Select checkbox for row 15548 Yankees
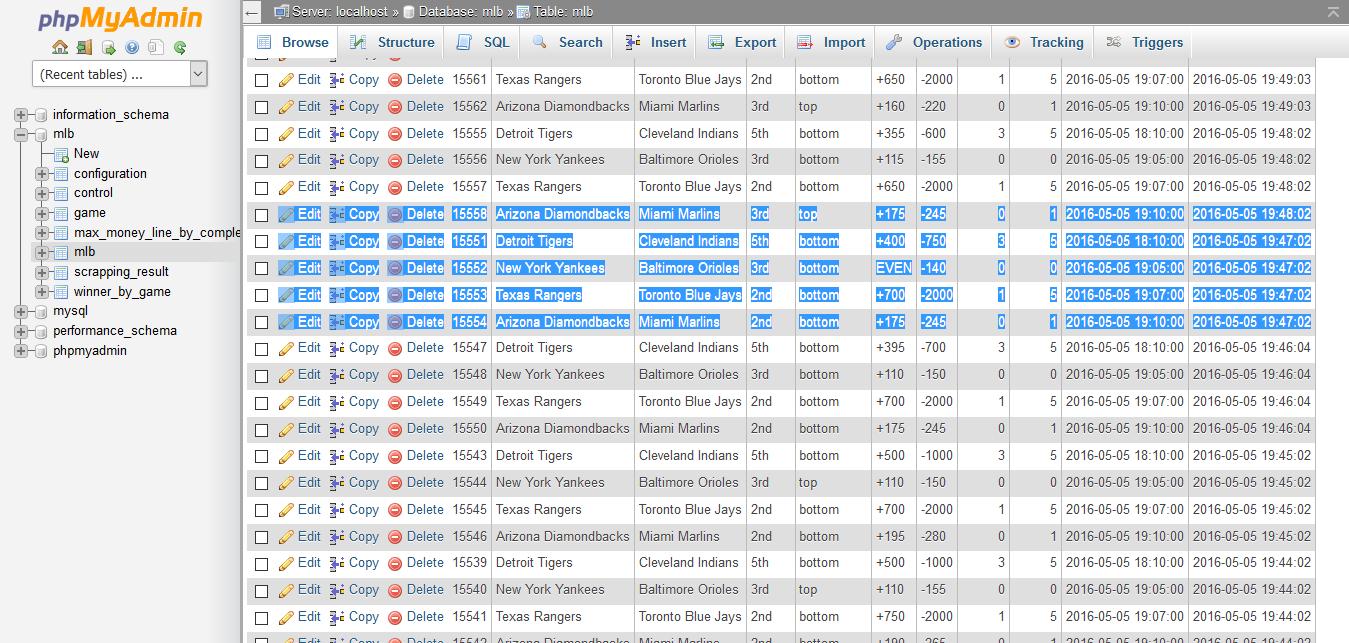1349x643 pixels. pos(262,375)
